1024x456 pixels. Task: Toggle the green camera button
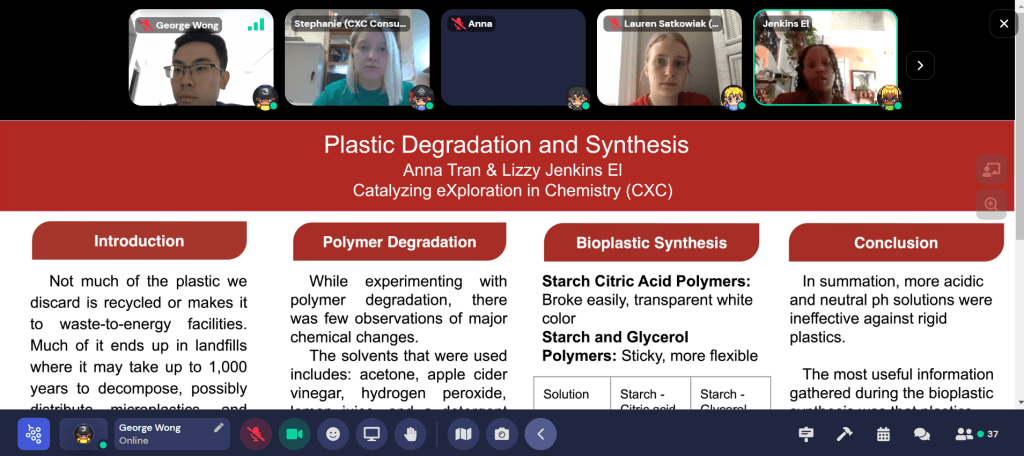(294, 434)
